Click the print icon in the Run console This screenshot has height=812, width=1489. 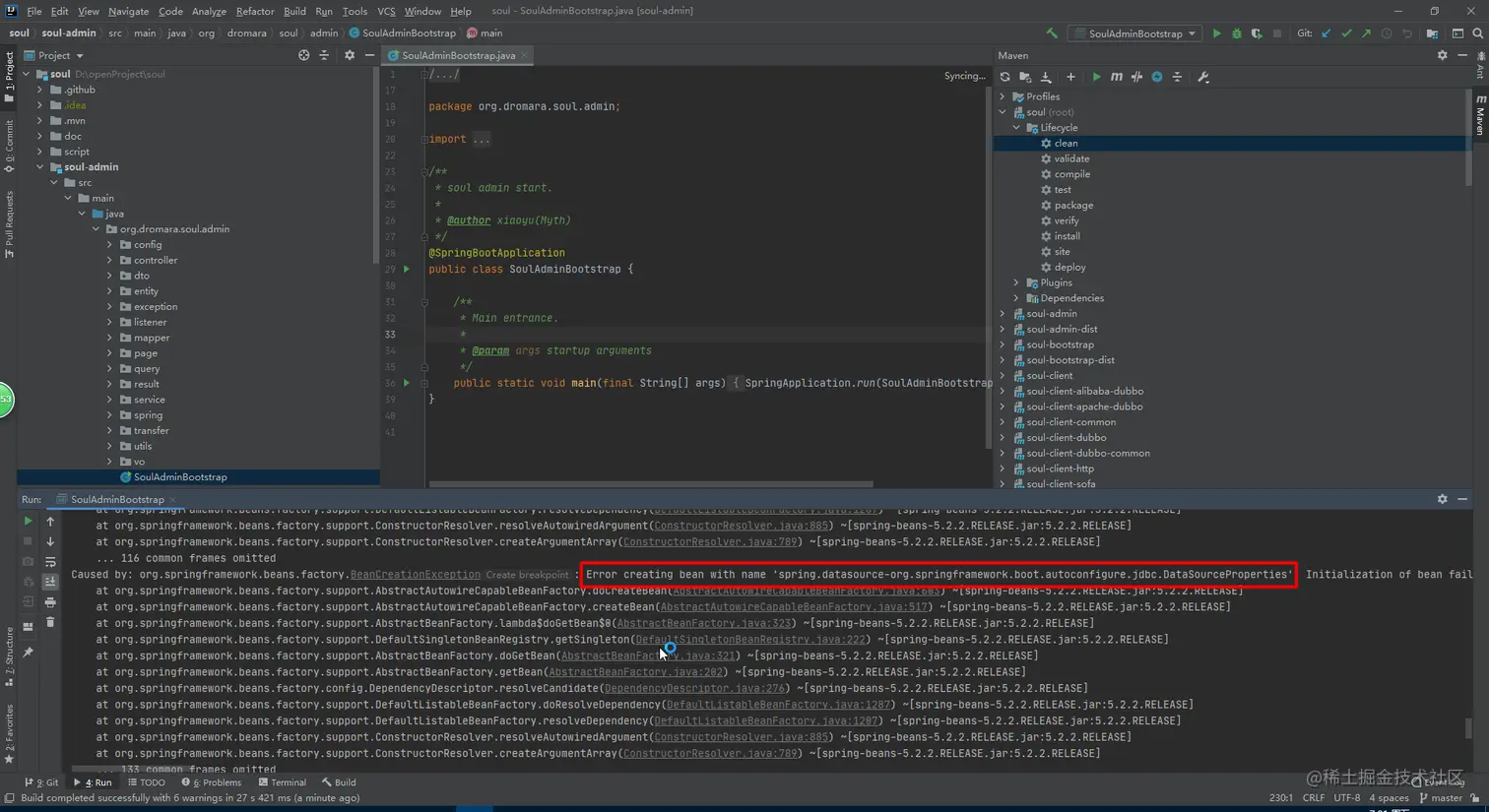(x=50, y=602)
